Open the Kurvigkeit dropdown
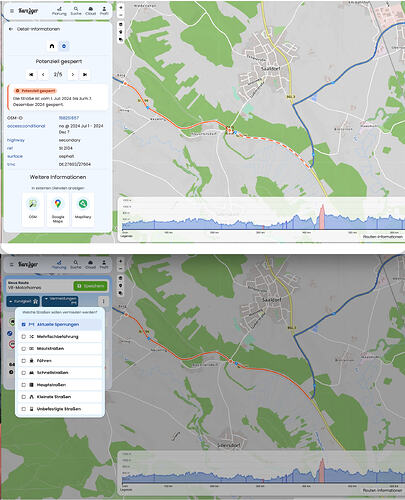The height and width of the screenshot is (500, 405). pyautogui.click(x=23, y=301)
